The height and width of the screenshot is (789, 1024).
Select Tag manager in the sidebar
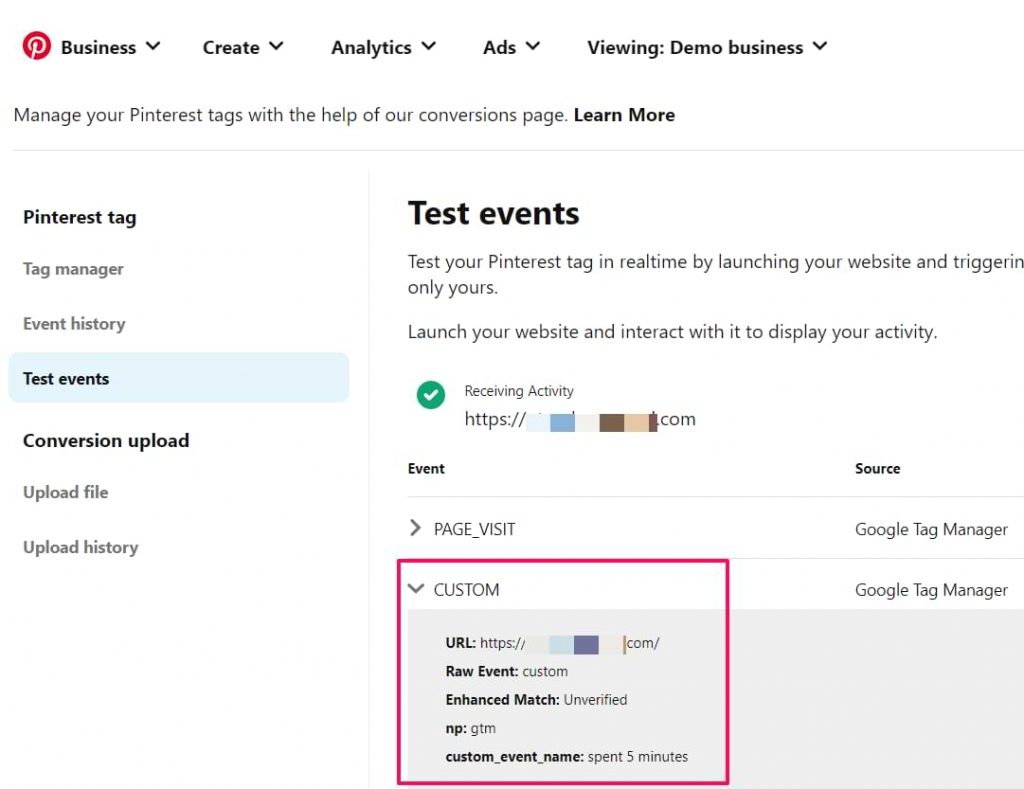pyautogui.click(x=72, y=268)
